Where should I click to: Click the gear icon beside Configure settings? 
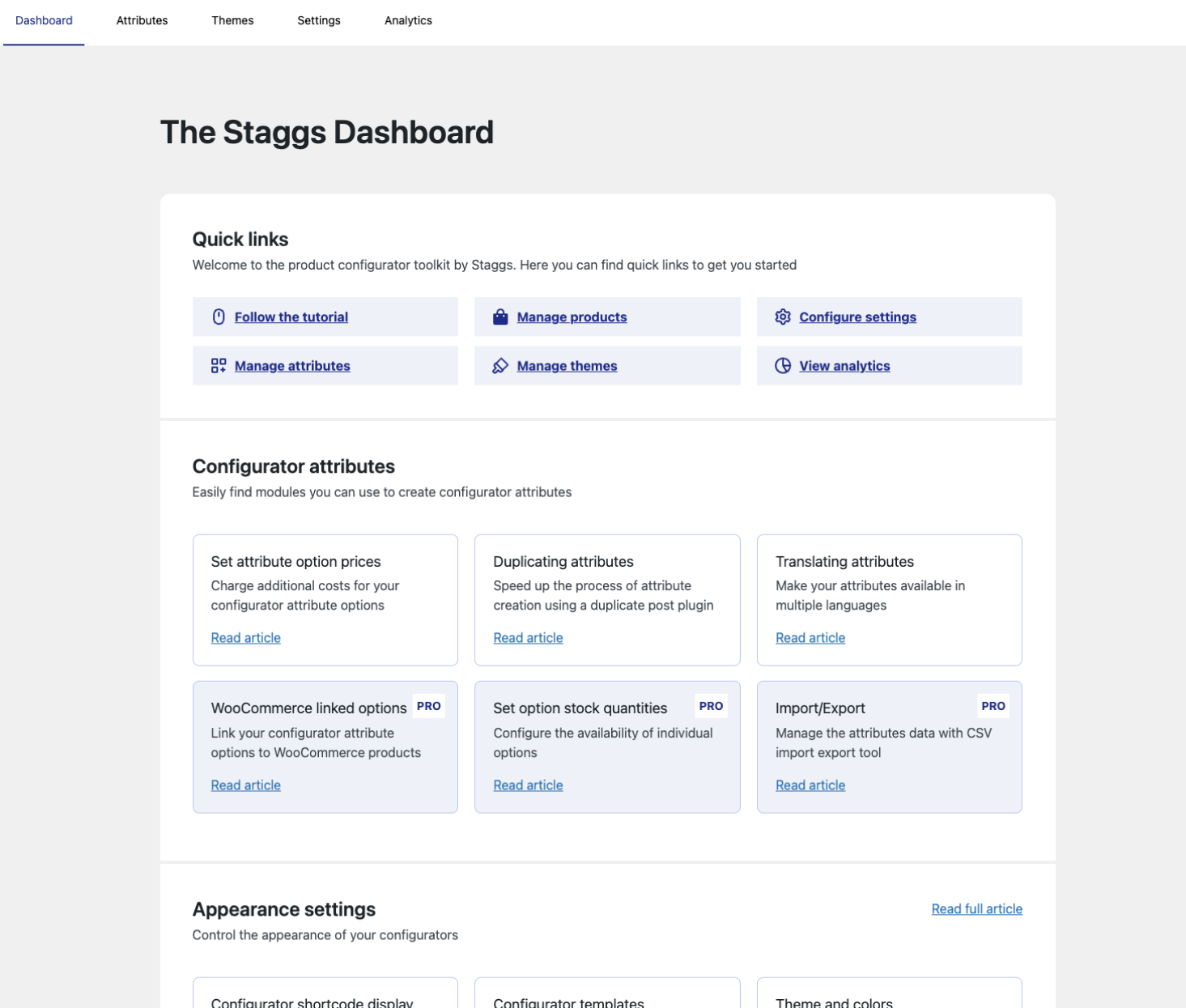(x=783, y=317)
